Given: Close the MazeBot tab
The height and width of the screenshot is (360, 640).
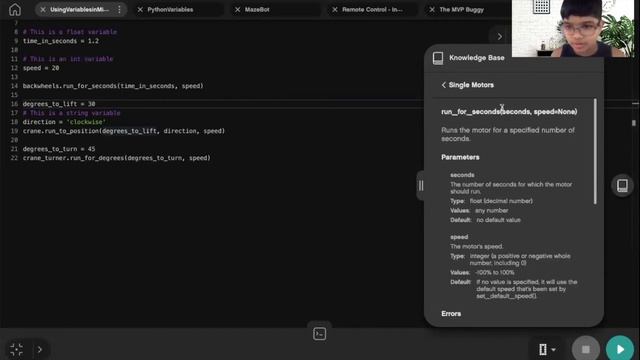Looking at the screenshot, I should click(x=238, y=9).
